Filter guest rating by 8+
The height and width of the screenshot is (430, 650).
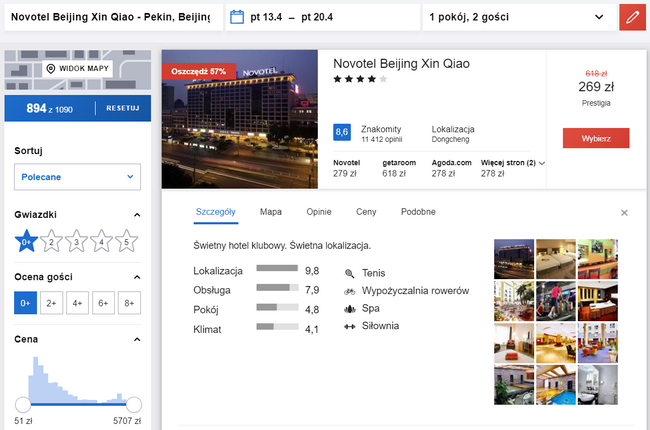click(x=129, y=303)
